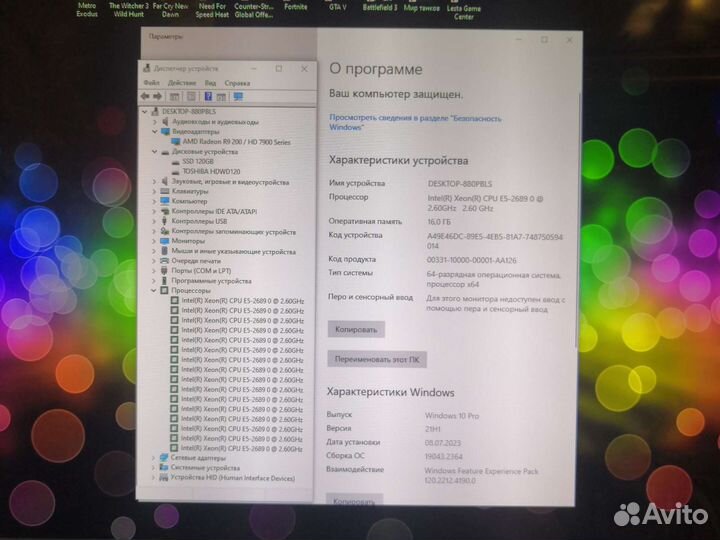Click the drive icon beside Дисковые устройства
720x540 pixels.
tap(165, 152)
